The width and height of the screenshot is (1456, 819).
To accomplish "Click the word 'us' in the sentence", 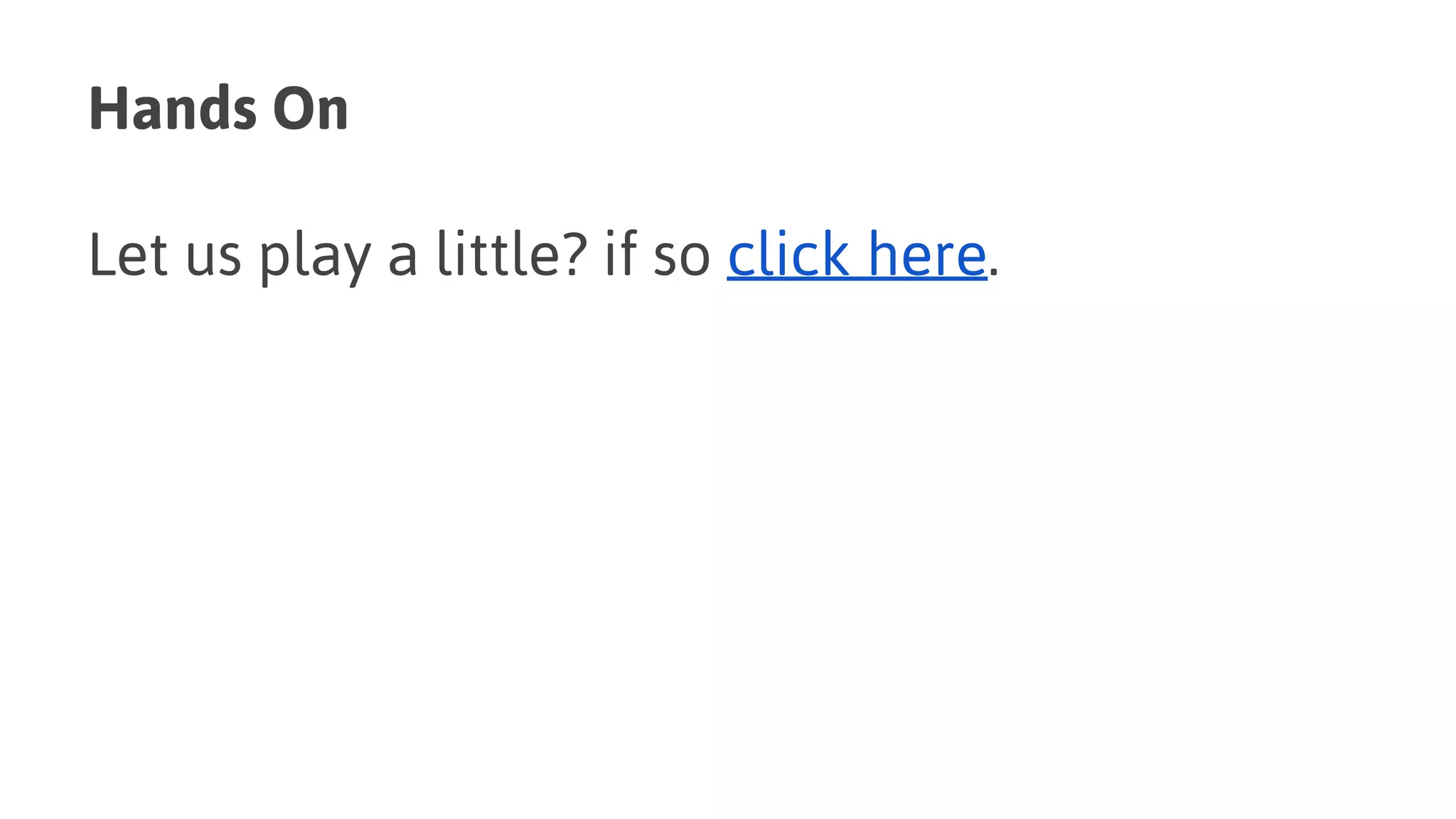I will click(213, 260).
